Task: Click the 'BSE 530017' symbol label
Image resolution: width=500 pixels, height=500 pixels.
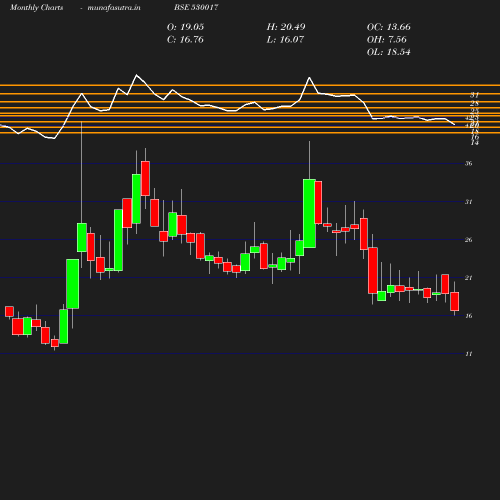Action: coord(196,7)
